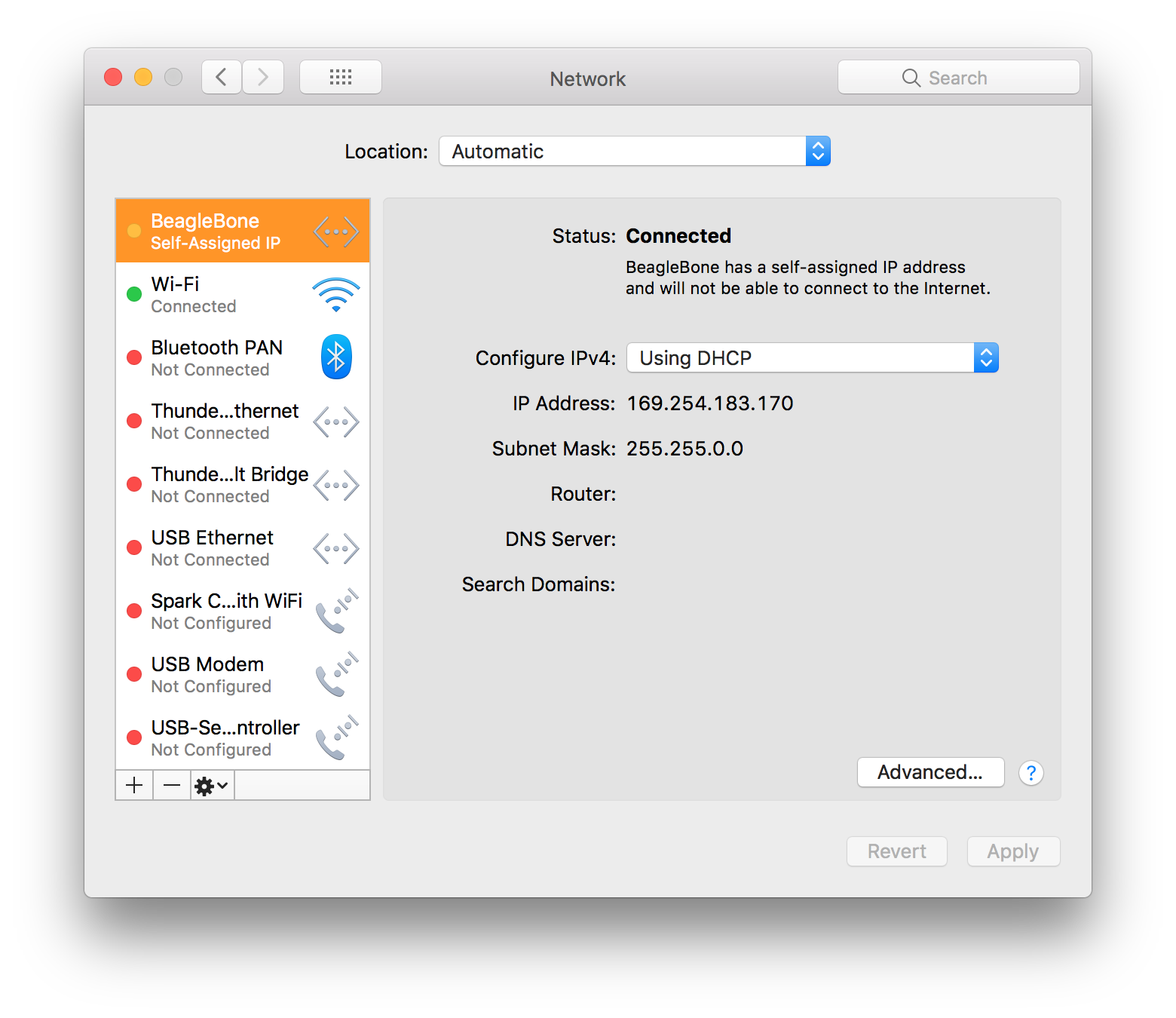Focus the Search field
The height and width of the screenshot is (1018, 1176).
click(959, 77)
